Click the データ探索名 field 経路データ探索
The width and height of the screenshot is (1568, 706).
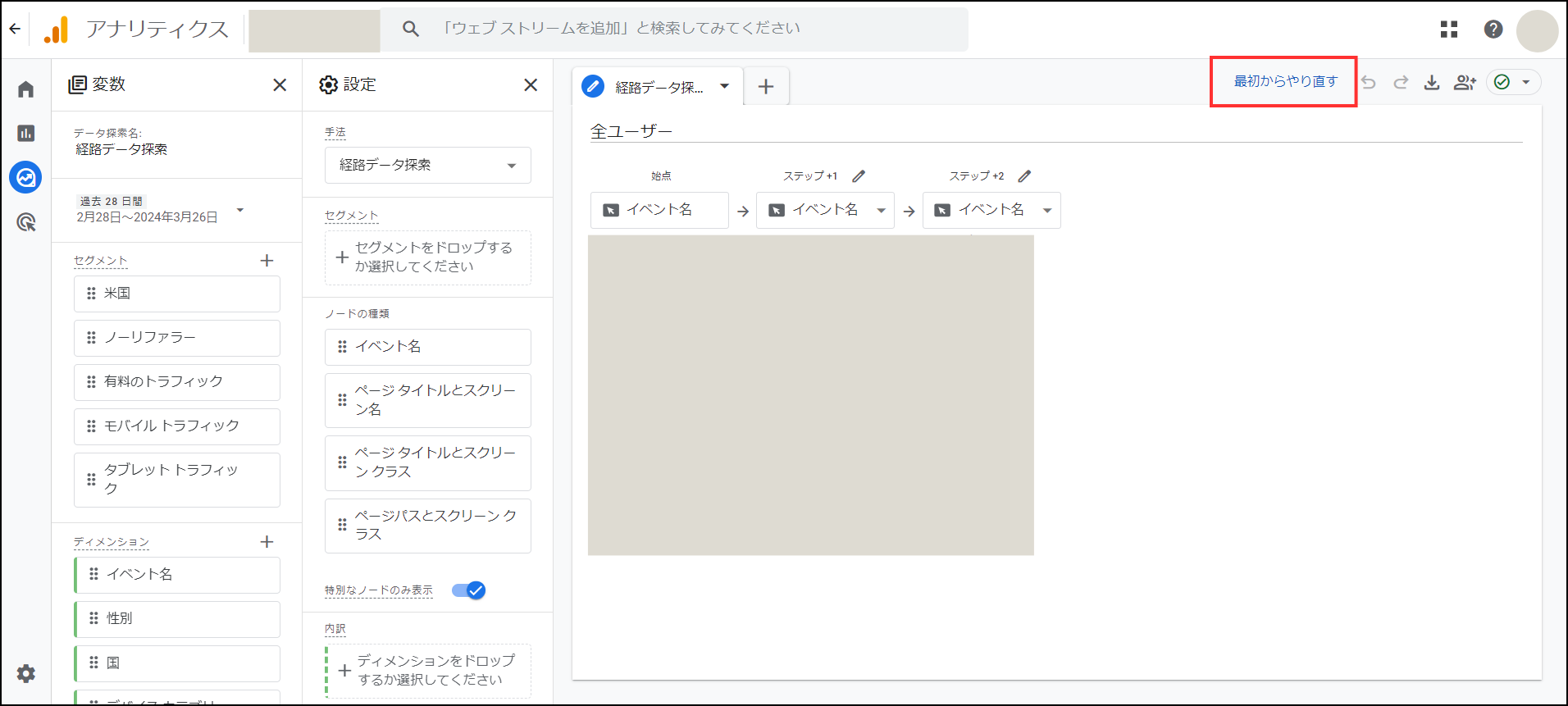coord(121,149)
